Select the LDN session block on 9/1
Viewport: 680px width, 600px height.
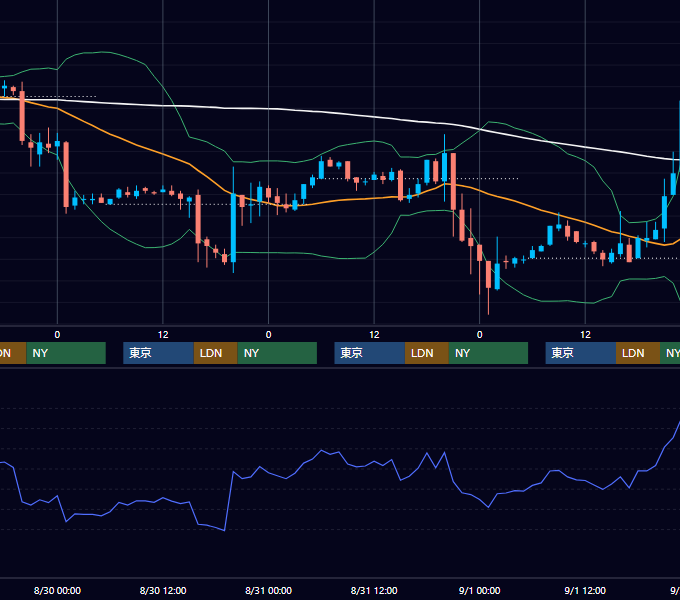point(638,353)
